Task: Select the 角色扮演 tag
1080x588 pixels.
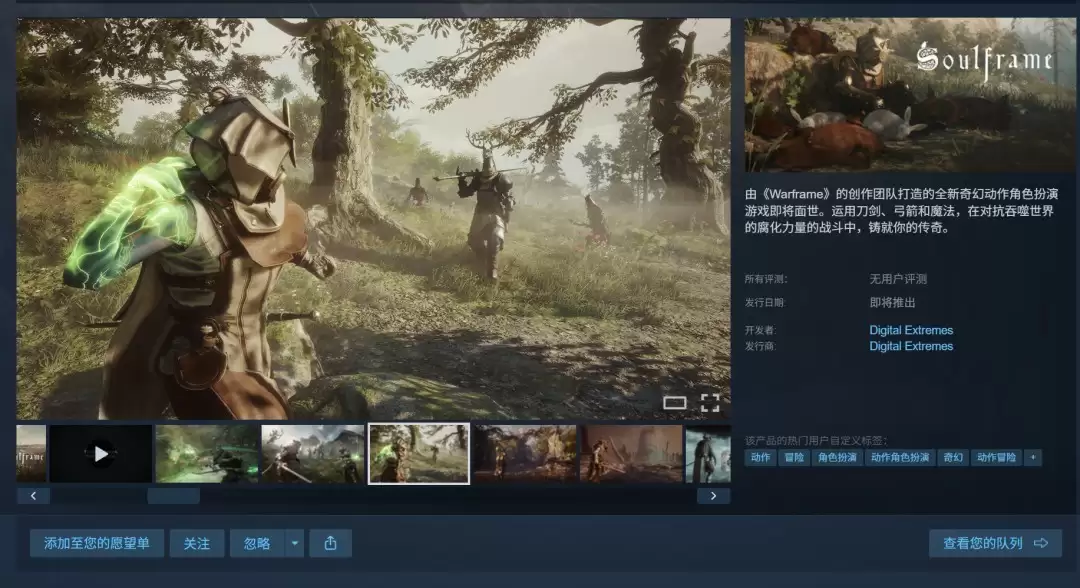Action: 837,457
